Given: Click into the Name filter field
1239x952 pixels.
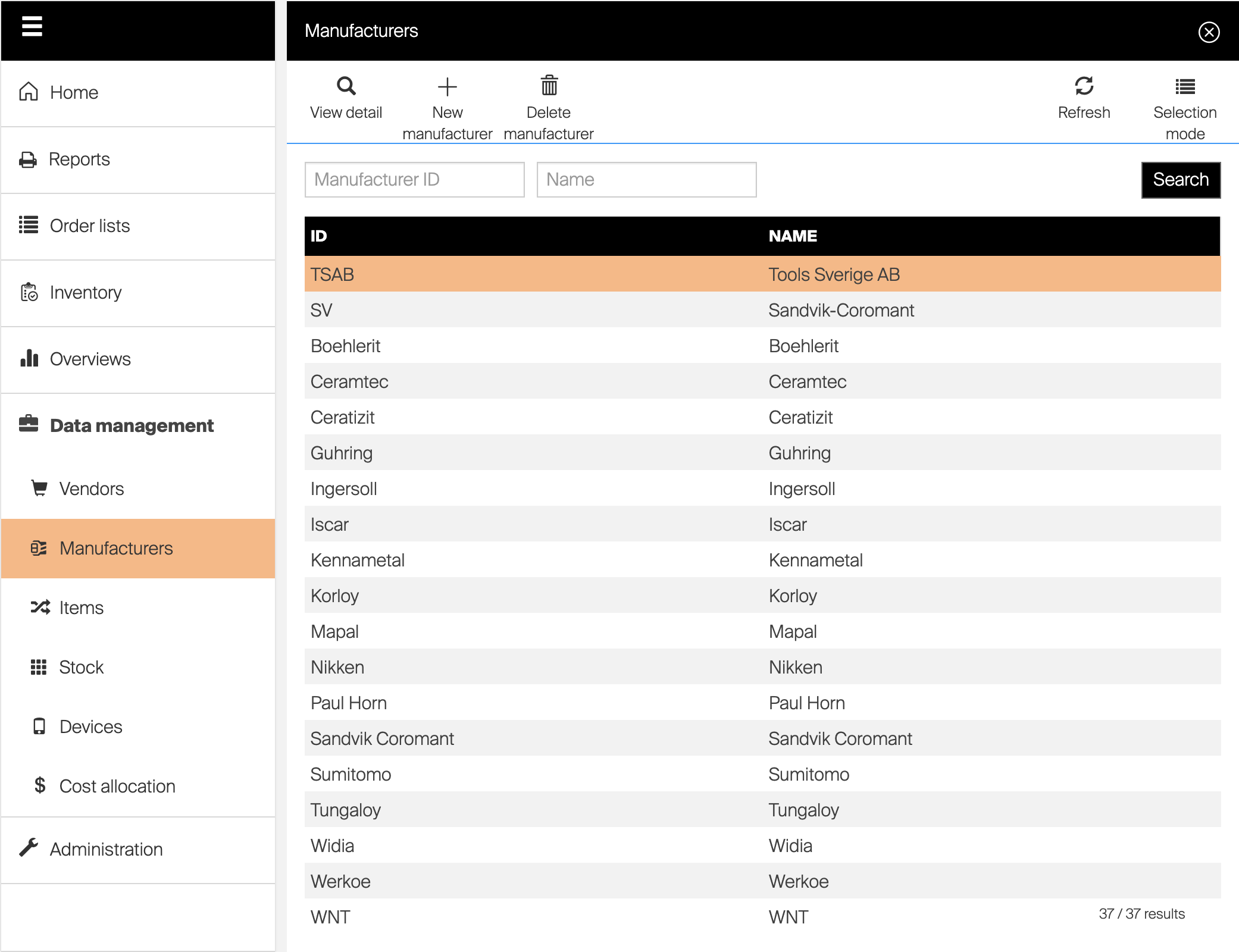Looking at the screenshot, I should click(x=646, y=180).
